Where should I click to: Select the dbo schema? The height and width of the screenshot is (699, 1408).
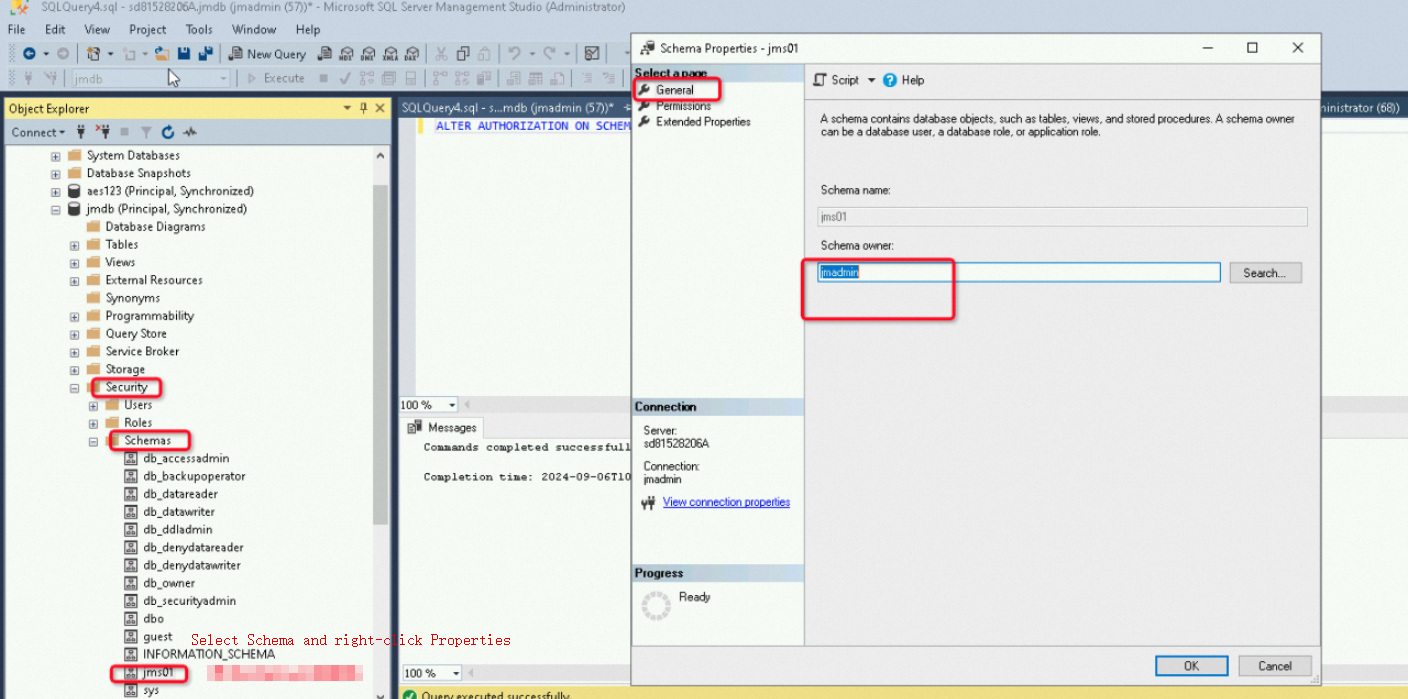pyautogui.click(x=153, y=619)
